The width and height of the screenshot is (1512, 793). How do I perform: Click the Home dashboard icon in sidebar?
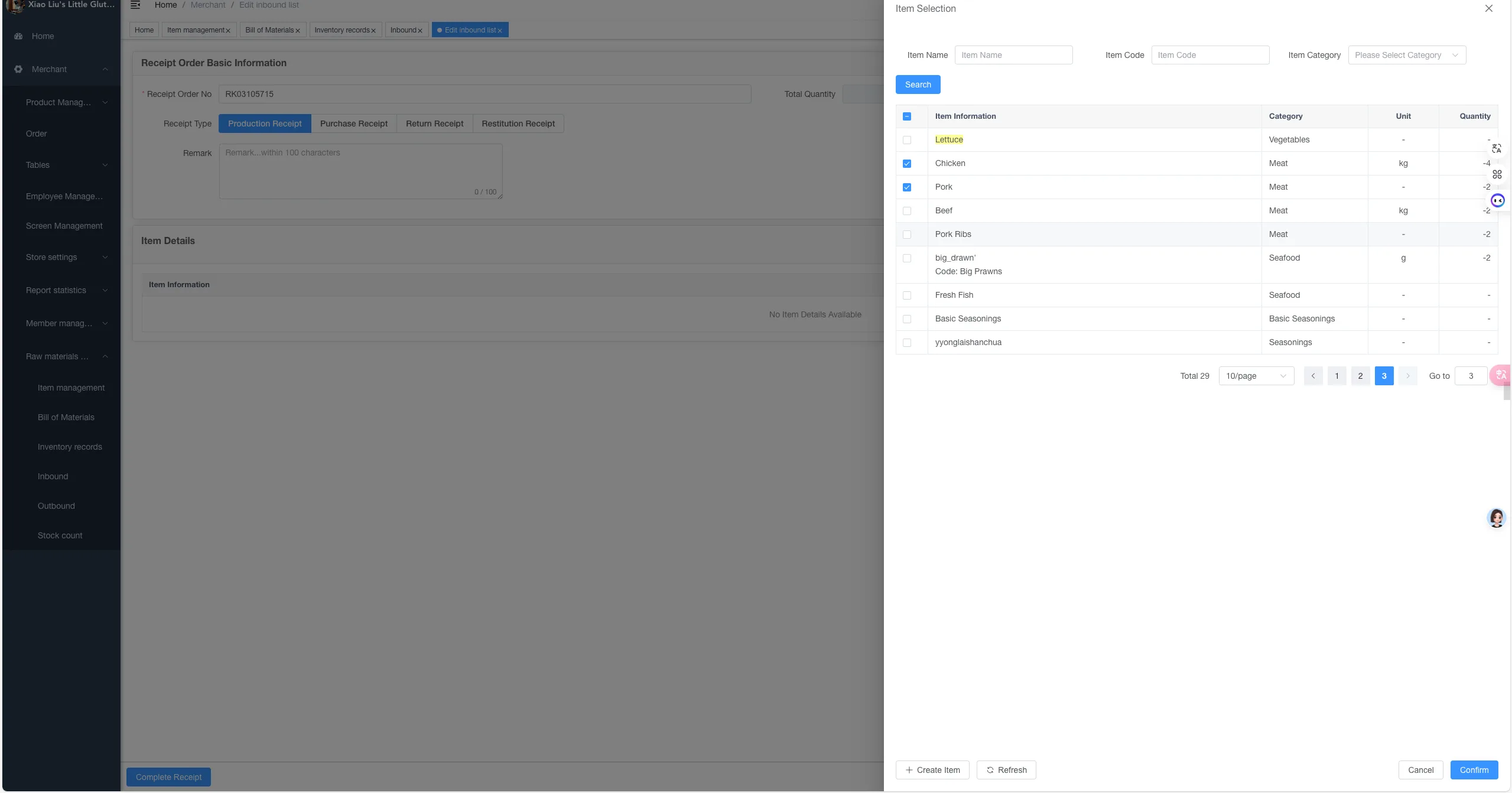(x=18, y=36)
